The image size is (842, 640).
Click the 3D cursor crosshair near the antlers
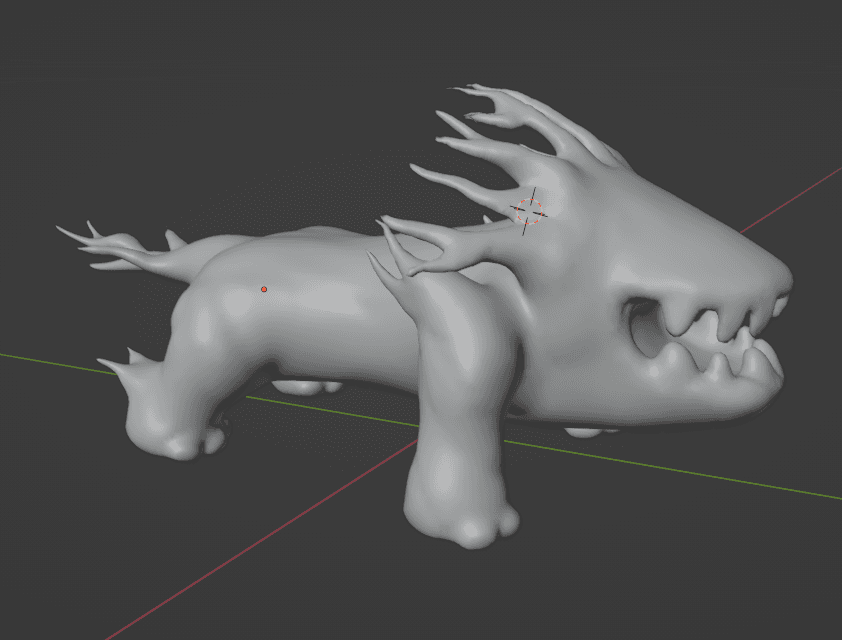[529, 211]
